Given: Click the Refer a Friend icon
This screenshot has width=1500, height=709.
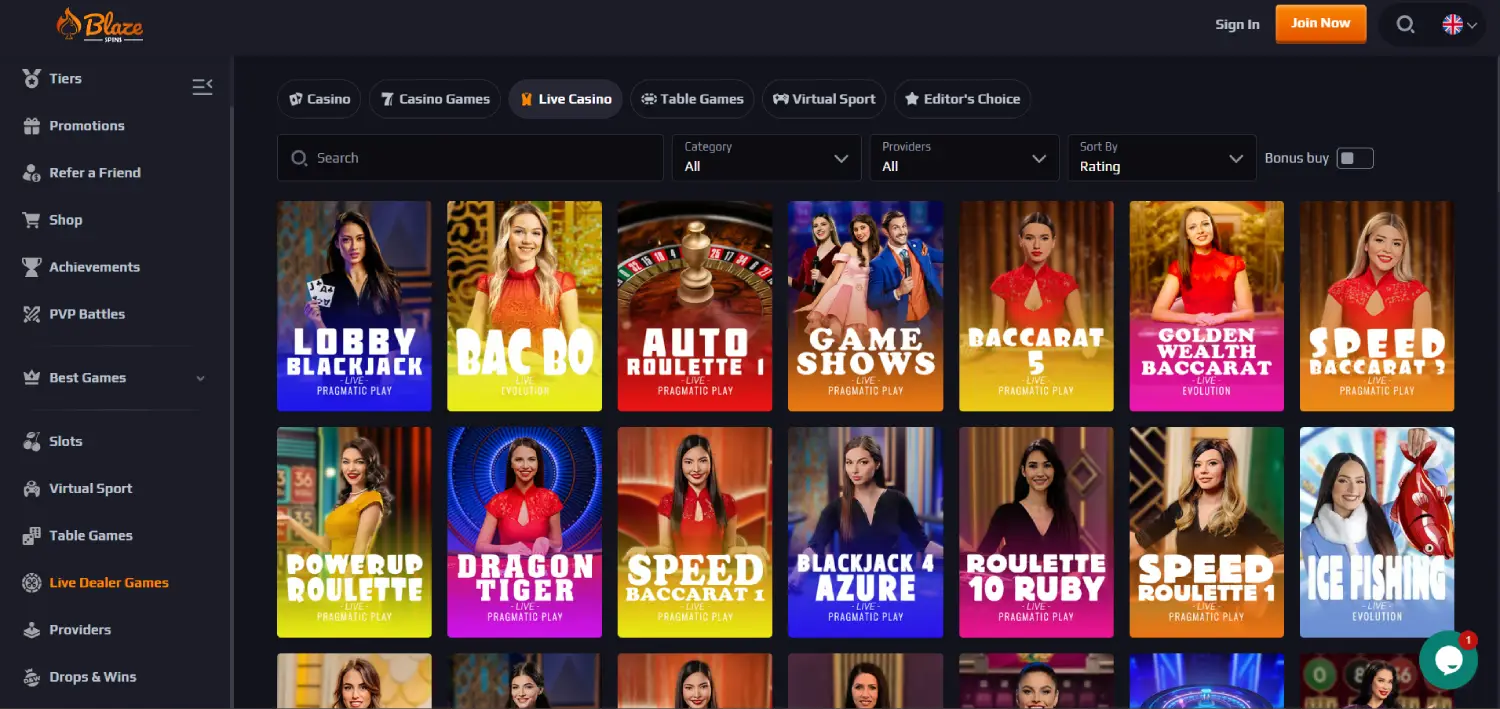Looking at the screenshot, I should coord(31,173).
